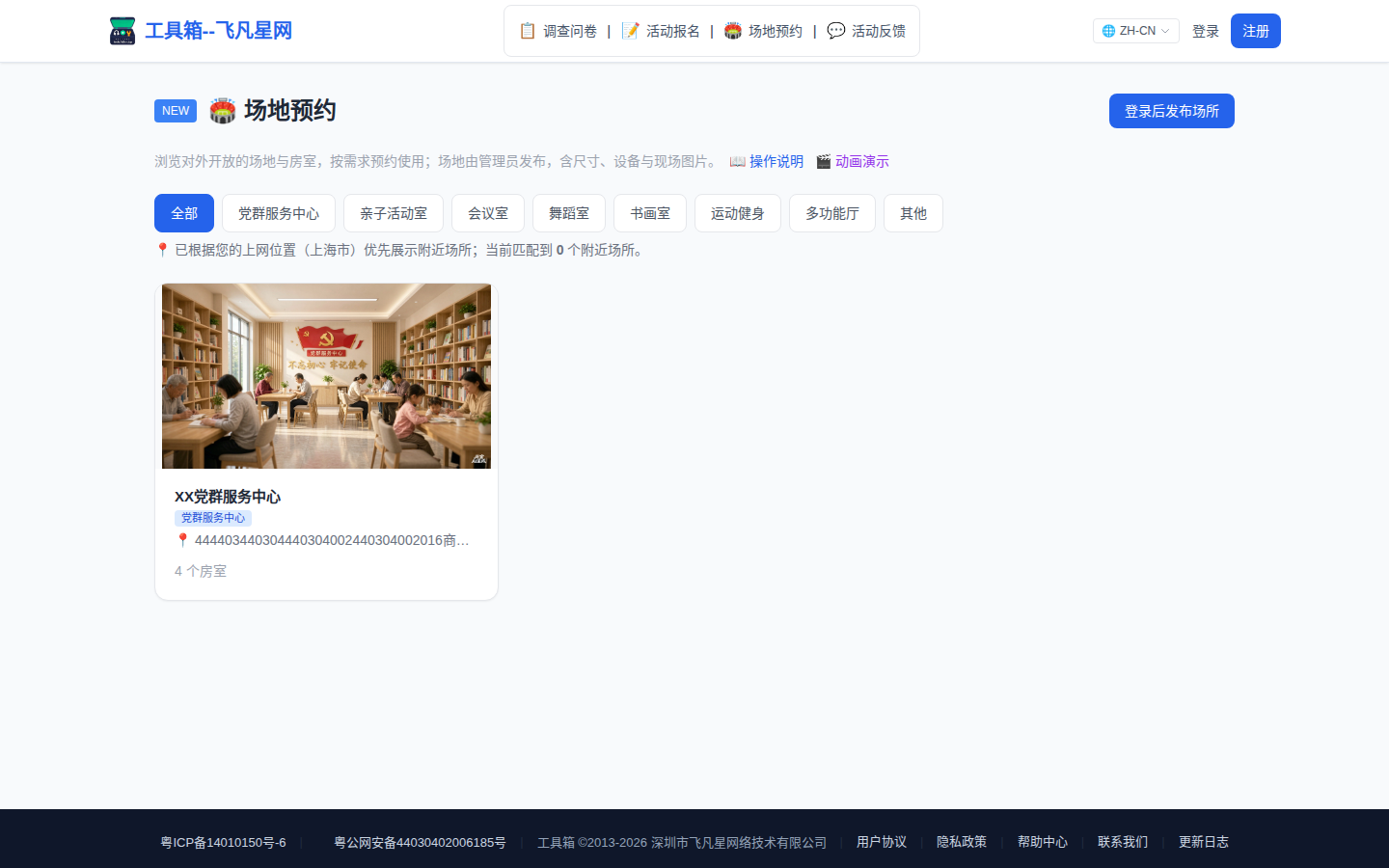Click the memo icon beside 活动报名
This screenshot has width=1389, height=868.
(631, 31)
